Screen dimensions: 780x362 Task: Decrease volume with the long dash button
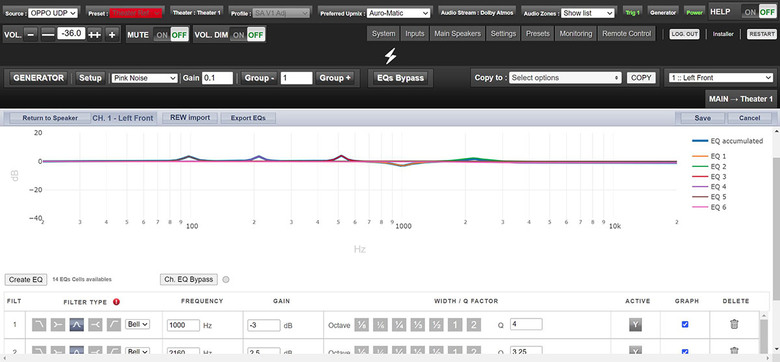pos(48,35)
